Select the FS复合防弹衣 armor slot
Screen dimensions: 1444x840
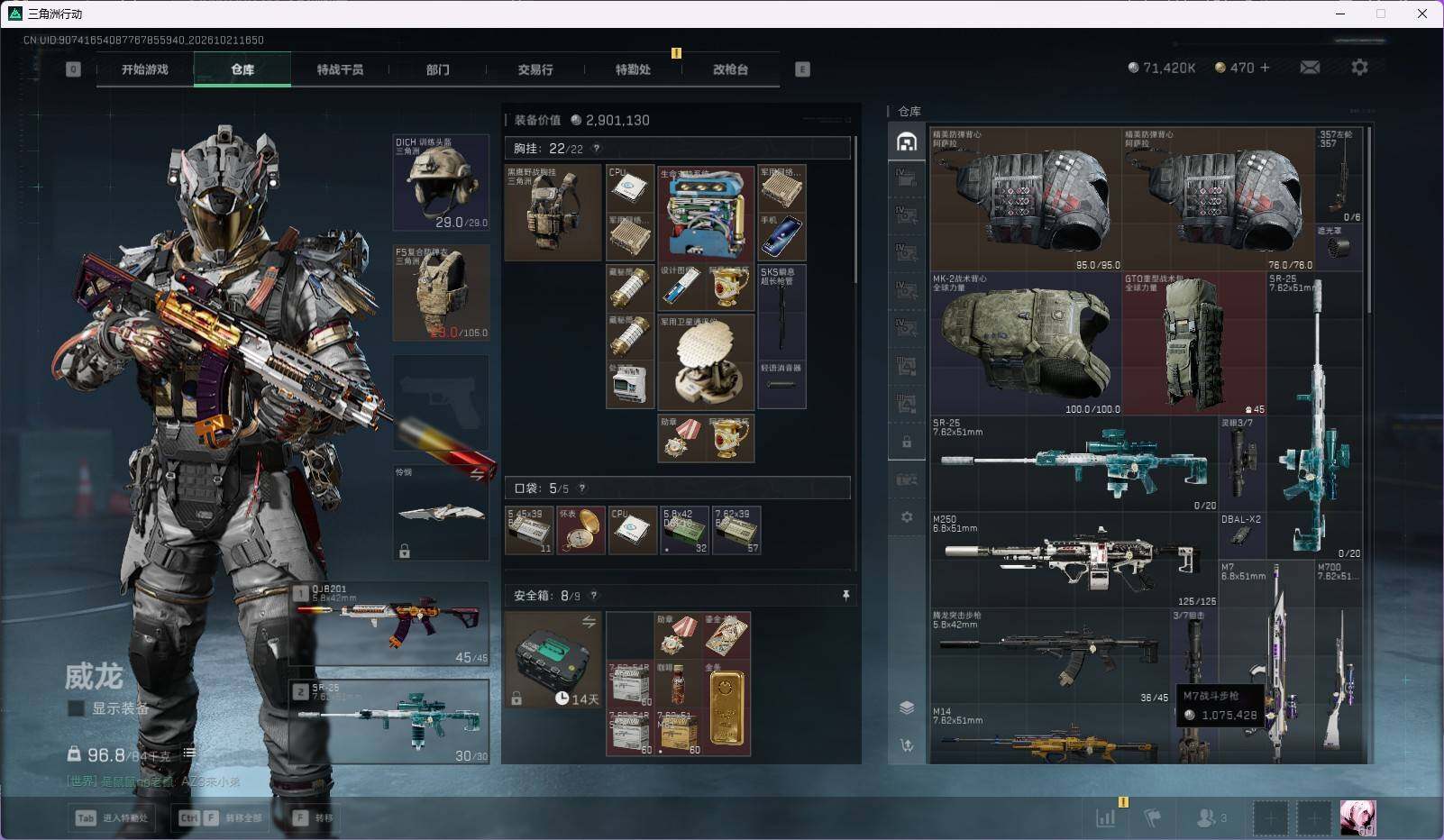(x=442, y=293)
